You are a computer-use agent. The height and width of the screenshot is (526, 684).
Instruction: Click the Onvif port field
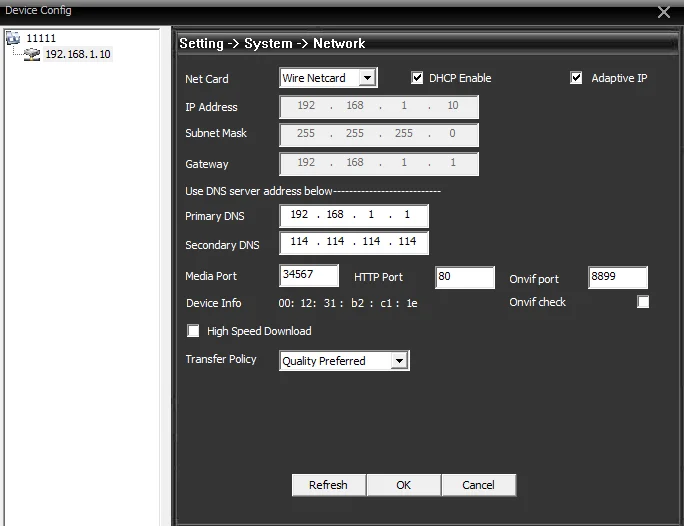click(x=618, y=277)
